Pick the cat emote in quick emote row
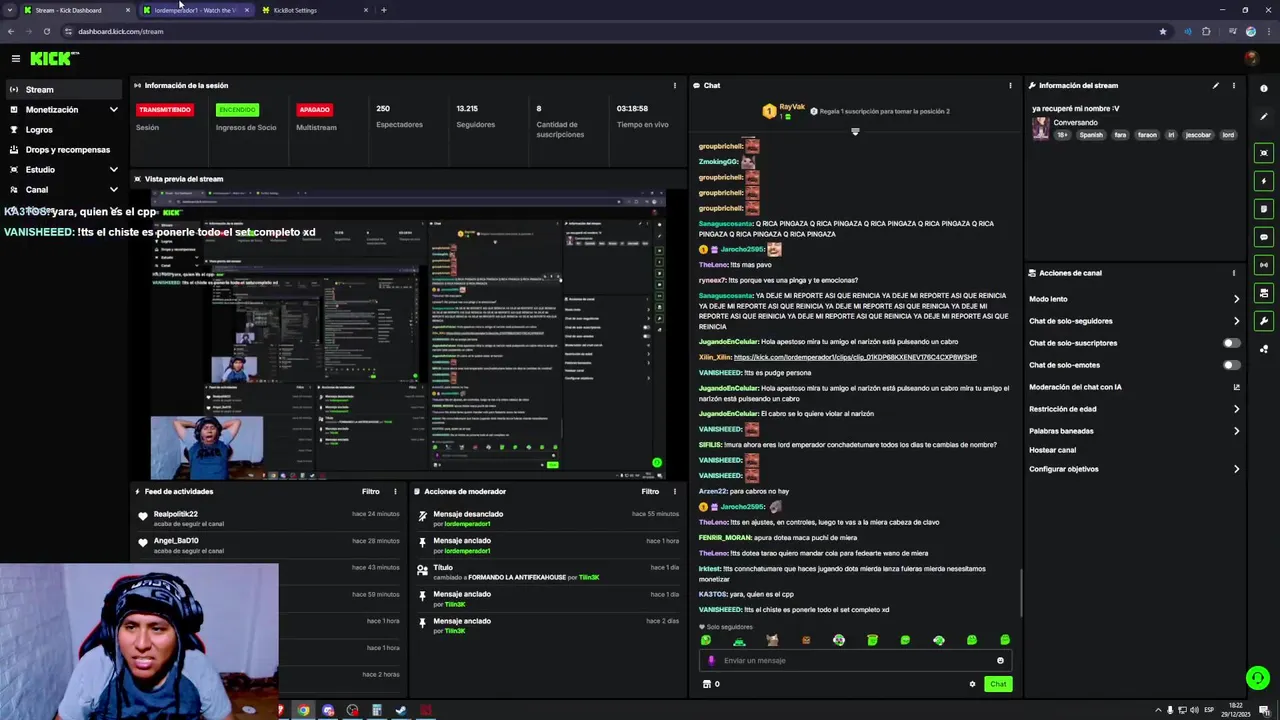1280x720 pixels. click(772, 640)
